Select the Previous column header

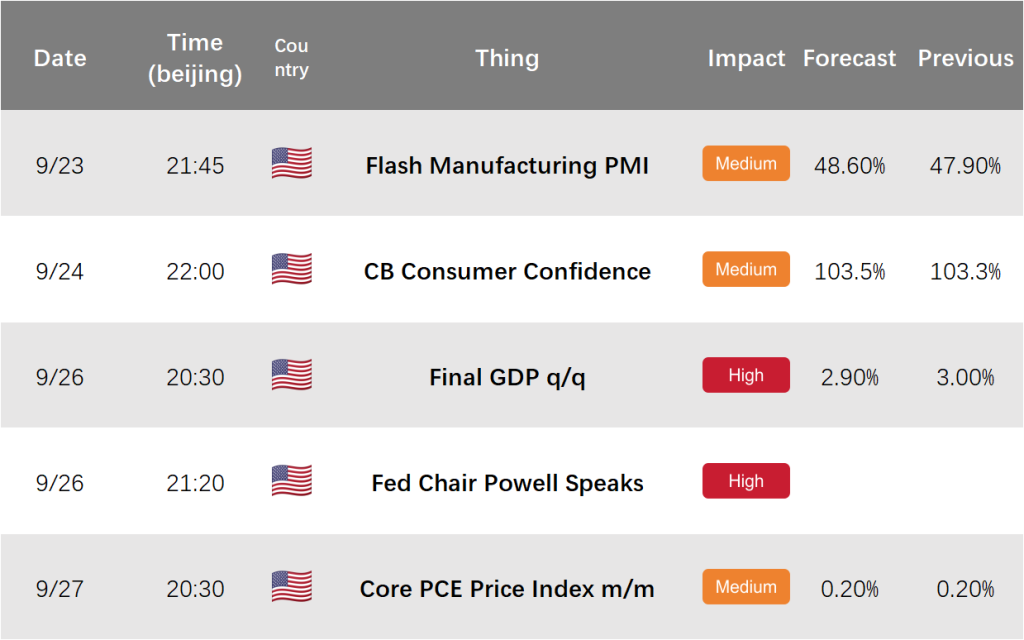[x=965, y=58]
